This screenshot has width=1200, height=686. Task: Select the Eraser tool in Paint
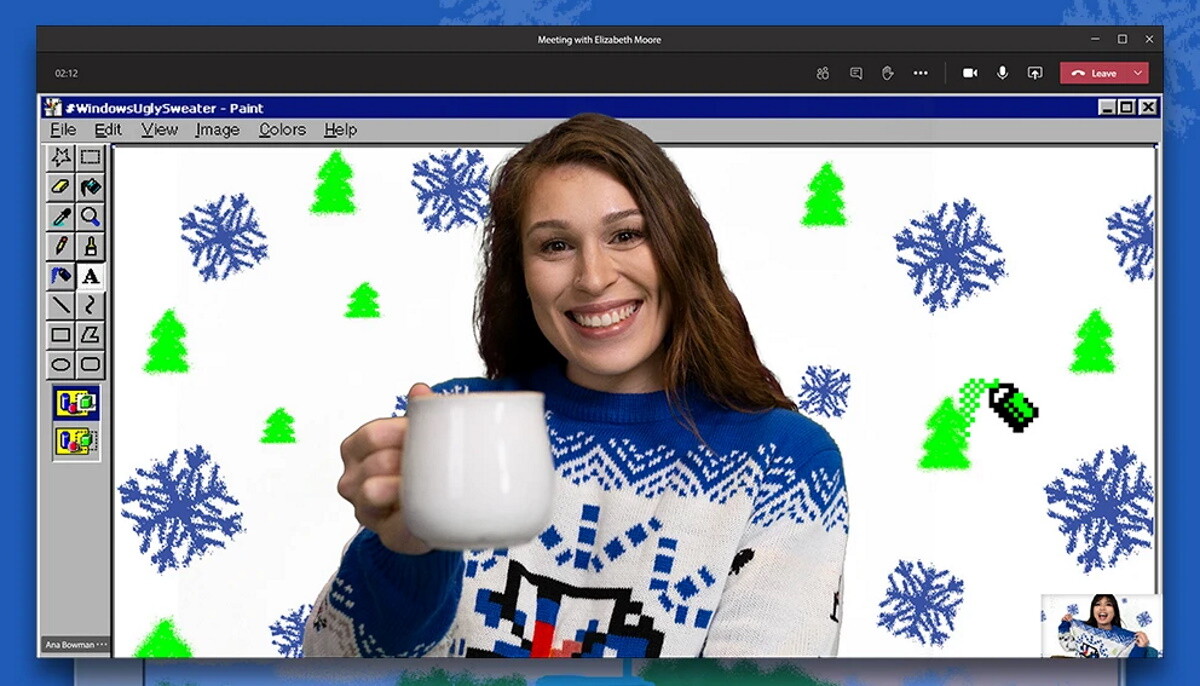point(61,187)
